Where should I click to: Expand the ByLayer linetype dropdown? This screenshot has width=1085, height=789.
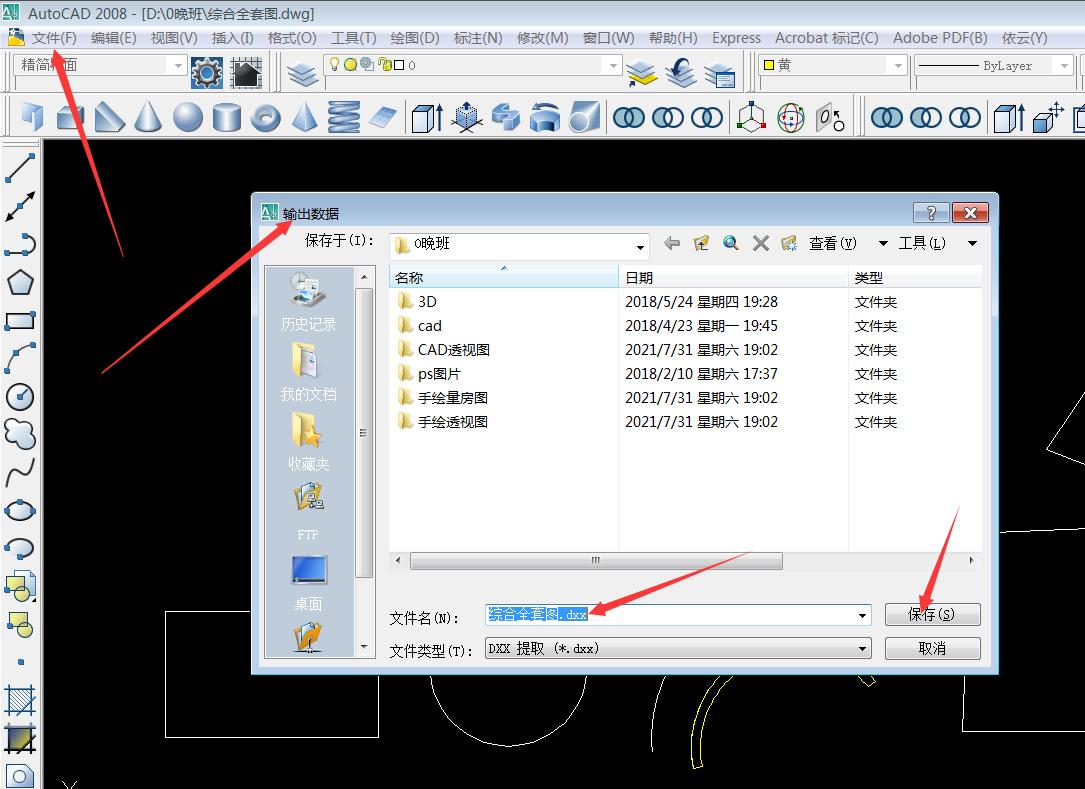[x=1064, y=65]
